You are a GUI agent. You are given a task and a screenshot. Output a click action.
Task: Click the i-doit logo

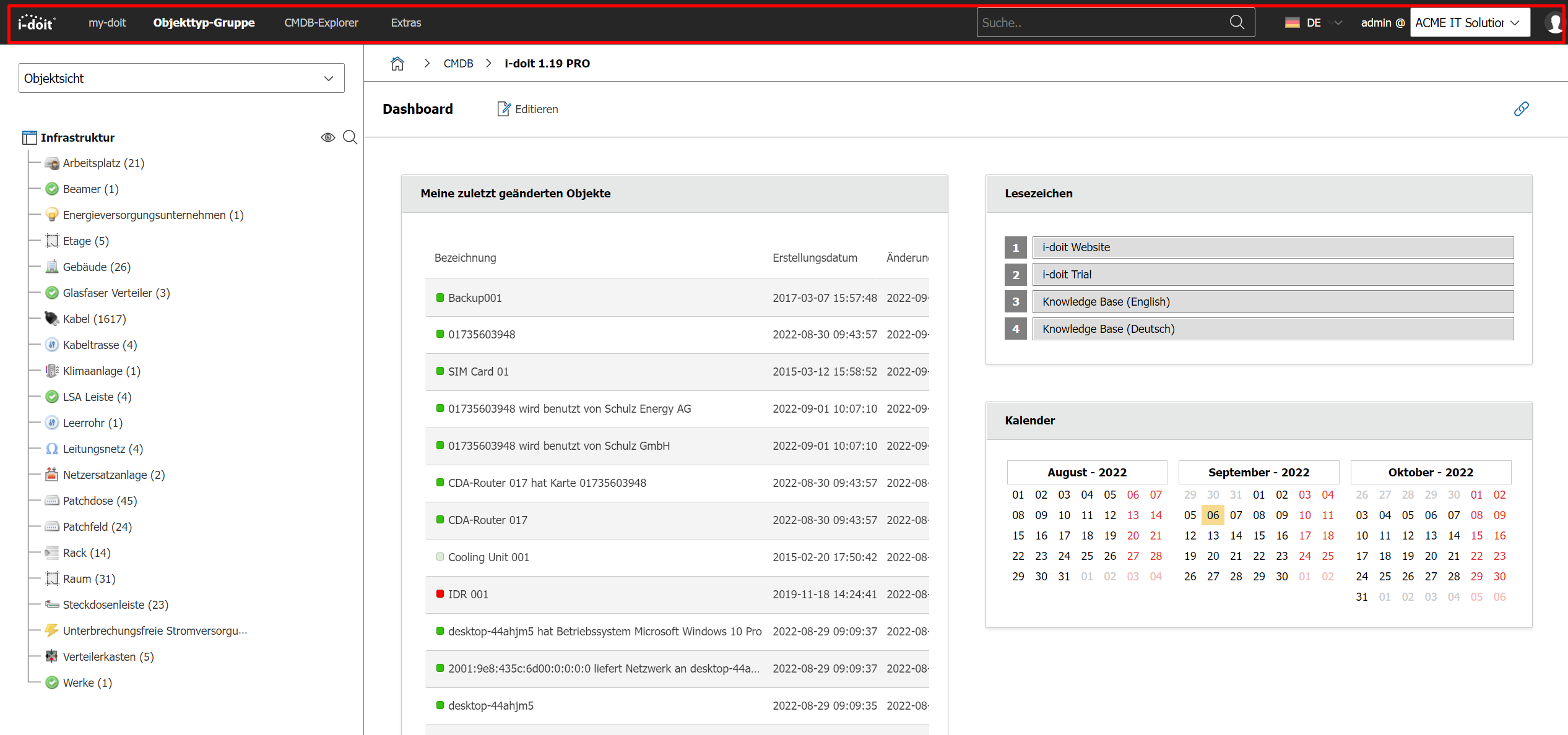37,23
